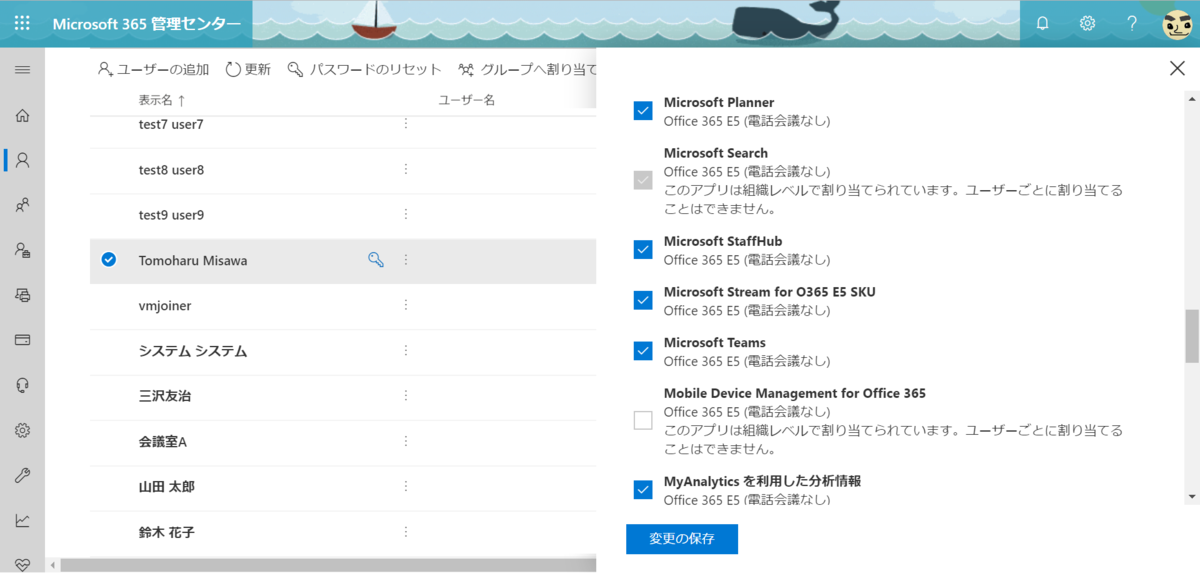Click user list horizontal scrollbar

tap(328, 565)
